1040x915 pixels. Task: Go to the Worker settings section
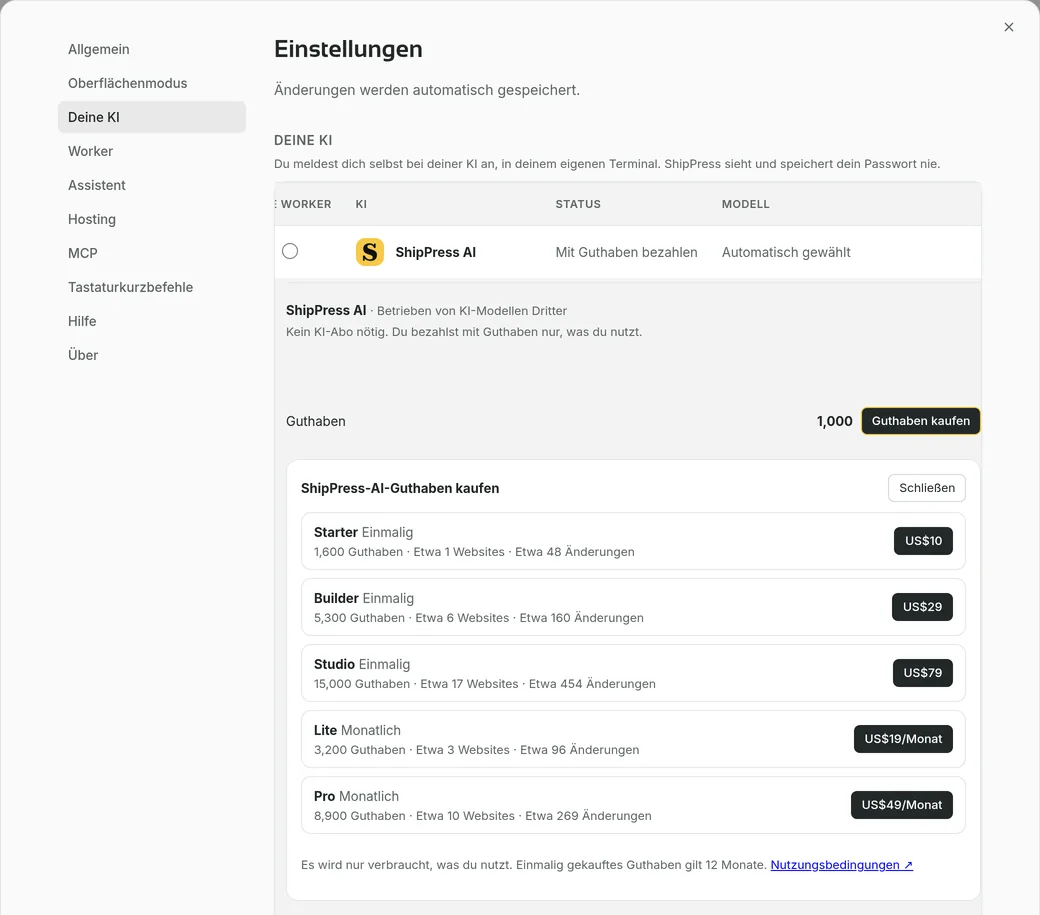coord(152,151)
